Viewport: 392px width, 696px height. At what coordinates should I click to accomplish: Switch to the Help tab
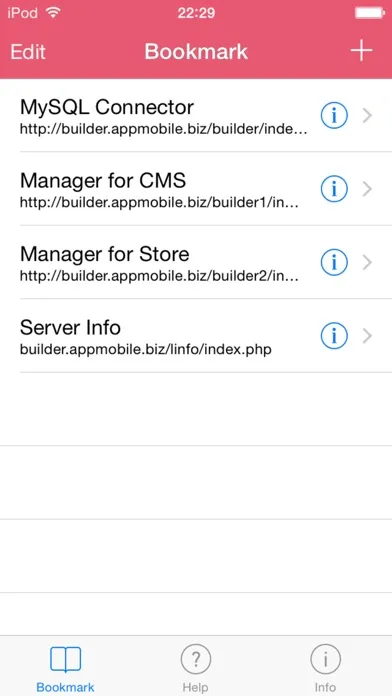(195, 669)
